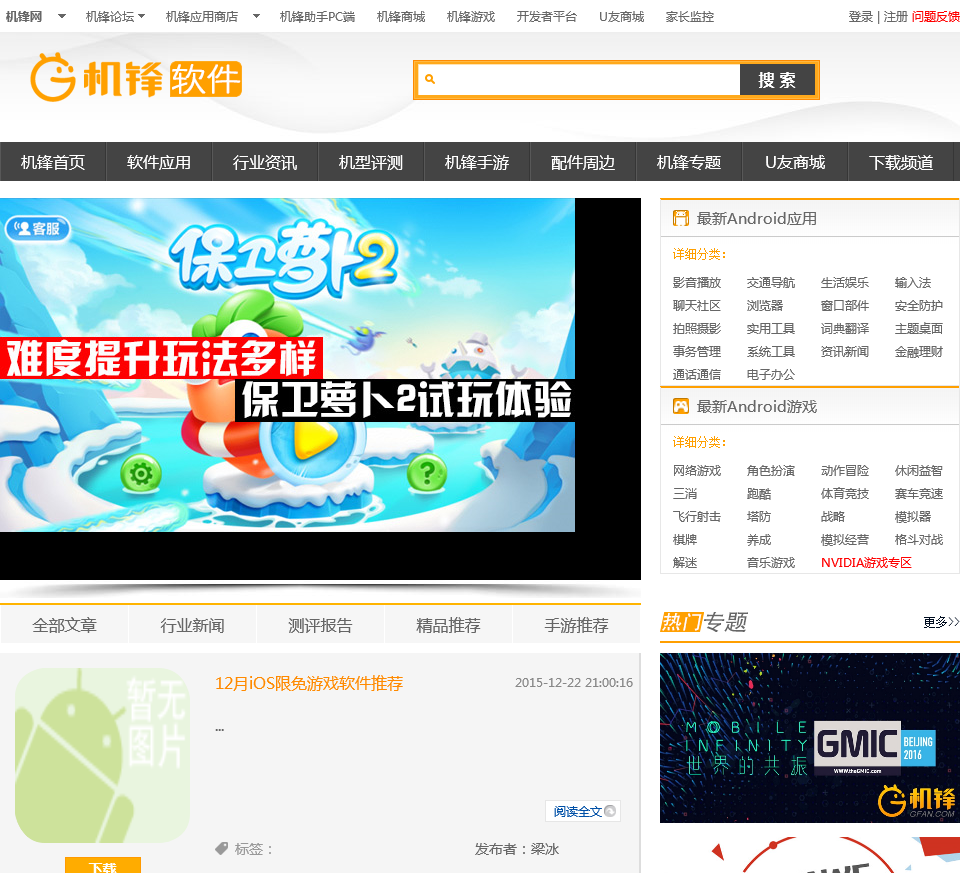Click the Android placeholder thumbnail
Viewport: 960px width, 873px height.
pos(102,755)
